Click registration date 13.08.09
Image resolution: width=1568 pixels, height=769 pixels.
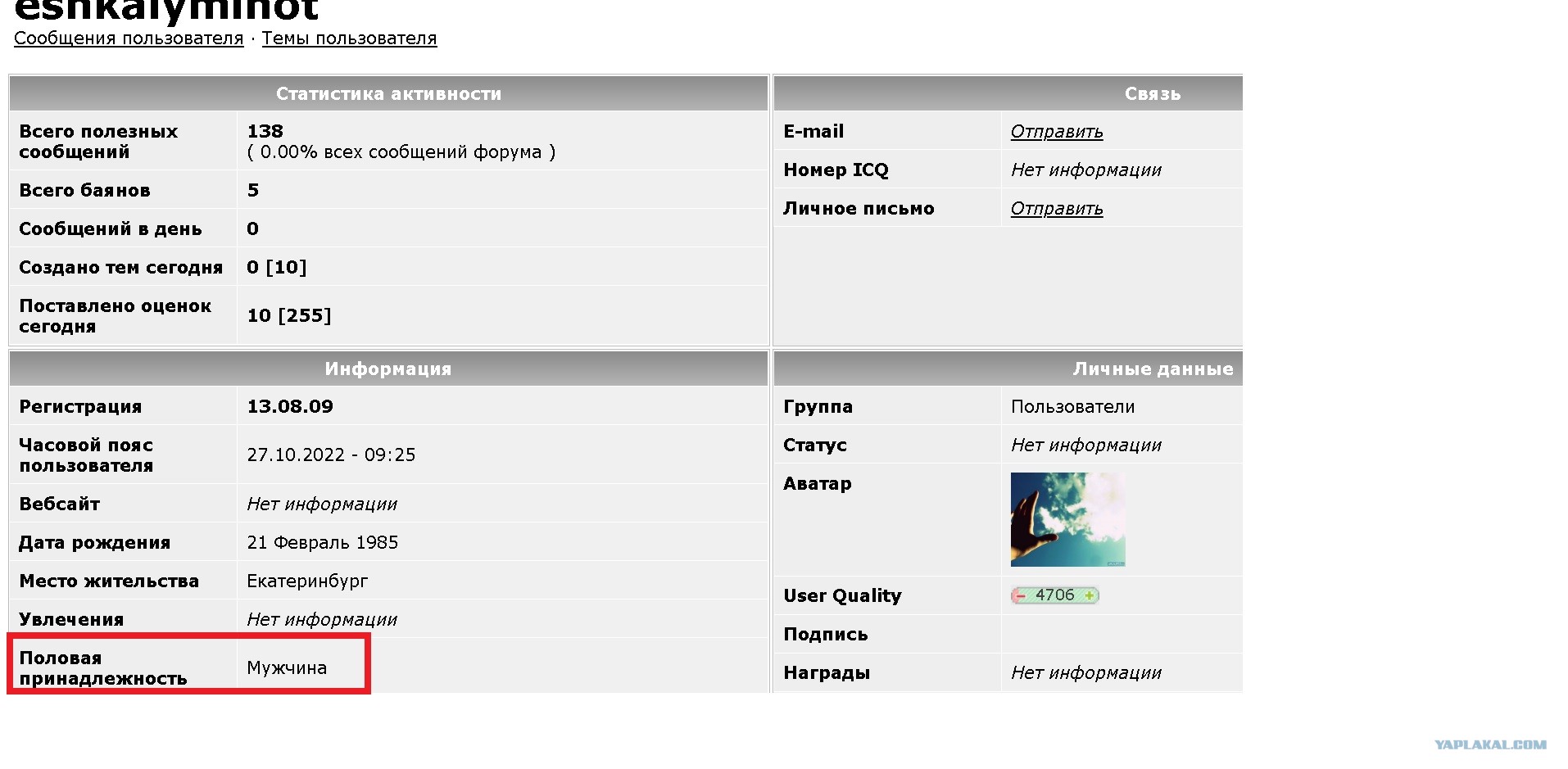[x=290, y=407]
